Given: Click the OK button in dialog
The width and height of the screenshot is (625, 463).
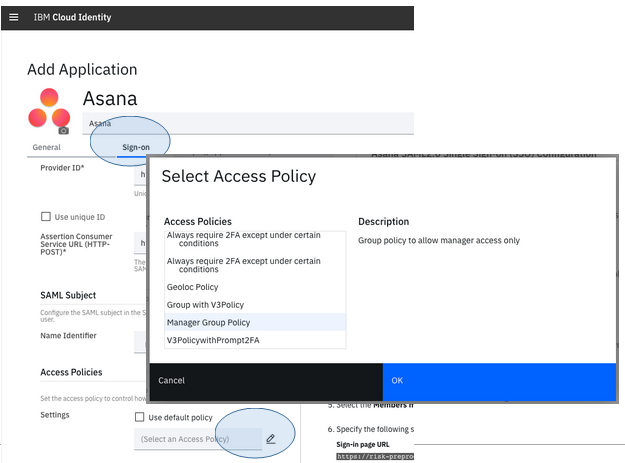Looking at the screenshot, I should coord(499,382).
